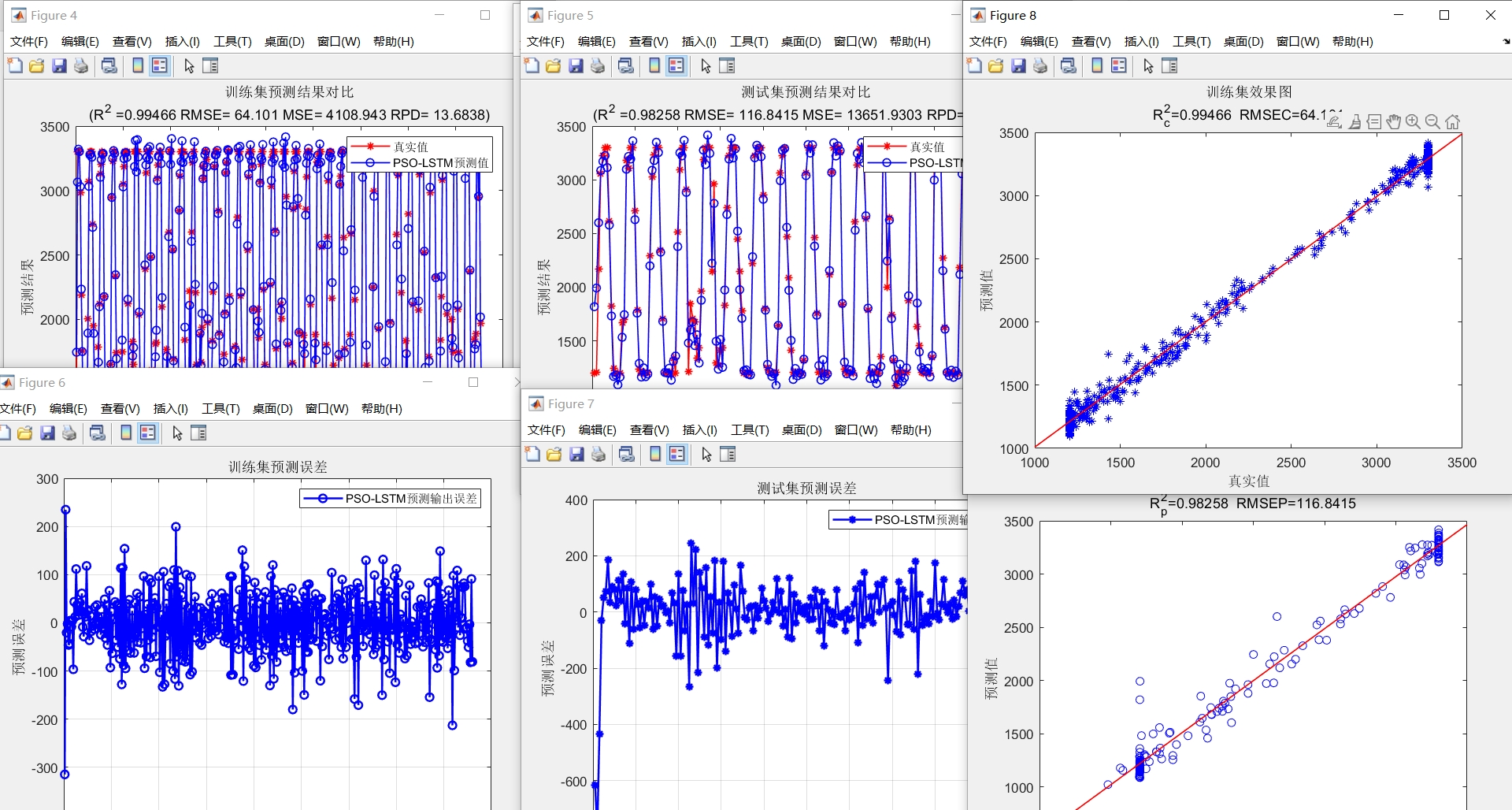Click the 训练集预测结果对比 title in Figure 4
Viewport: 1512px width, 810px height.
(290, 92)
